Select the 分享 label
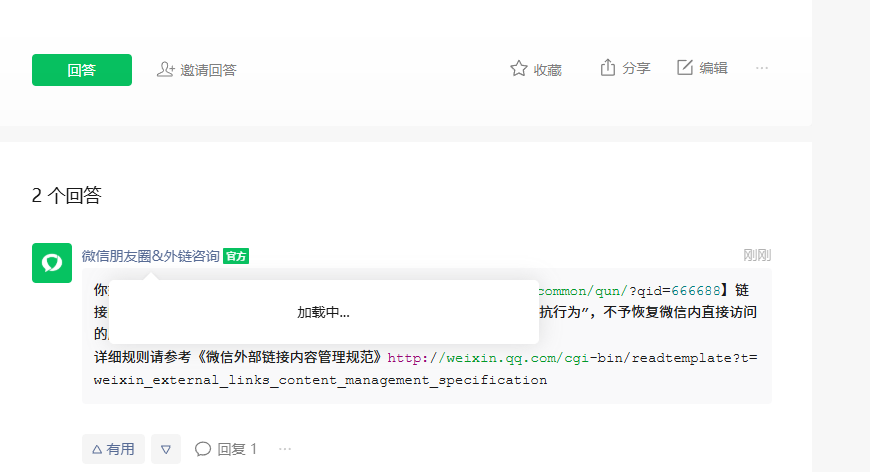 [x=636, y=68]
